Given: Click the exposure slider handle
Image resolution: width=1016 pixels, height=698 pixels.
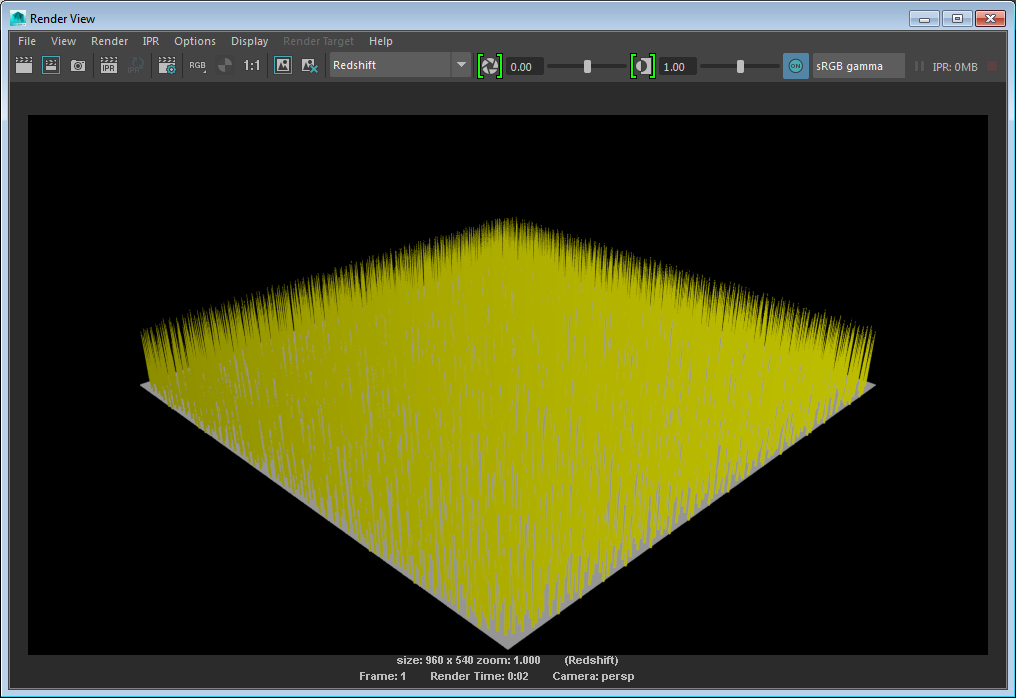Looking at the screenshot, I should 587,66.
